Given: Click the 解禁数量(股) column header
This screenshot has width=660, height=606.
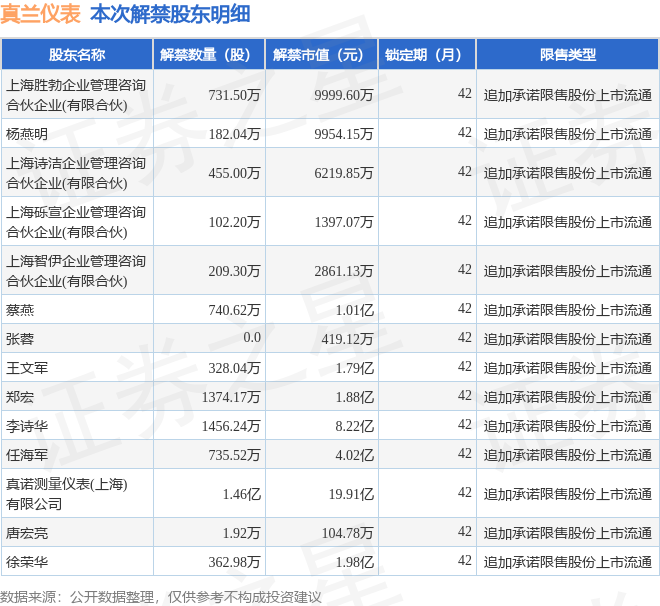Looking at the screenshot, I should [x=209, y=54].
